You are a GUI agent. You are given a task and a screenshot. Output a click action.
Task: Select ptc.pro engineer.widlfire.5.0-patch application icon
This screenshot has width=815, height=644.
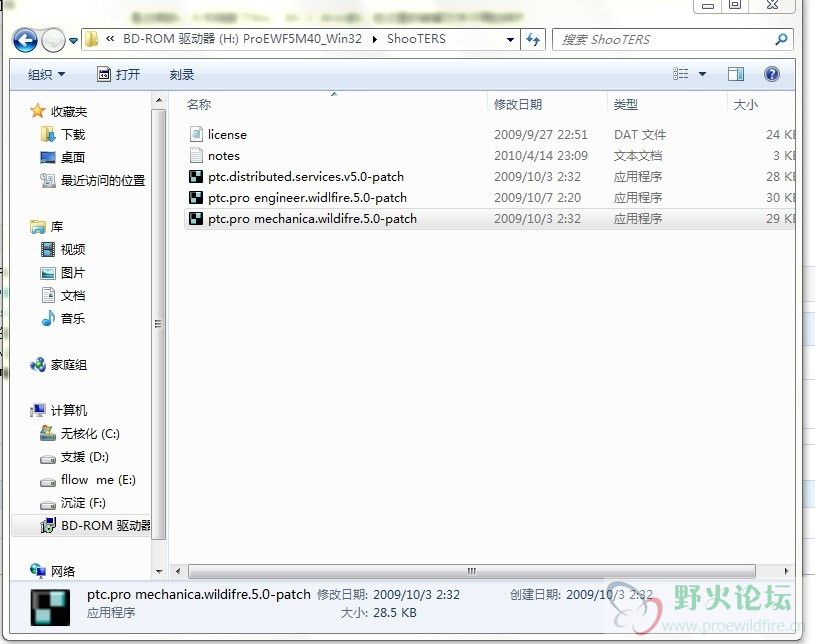coord(195,198)
